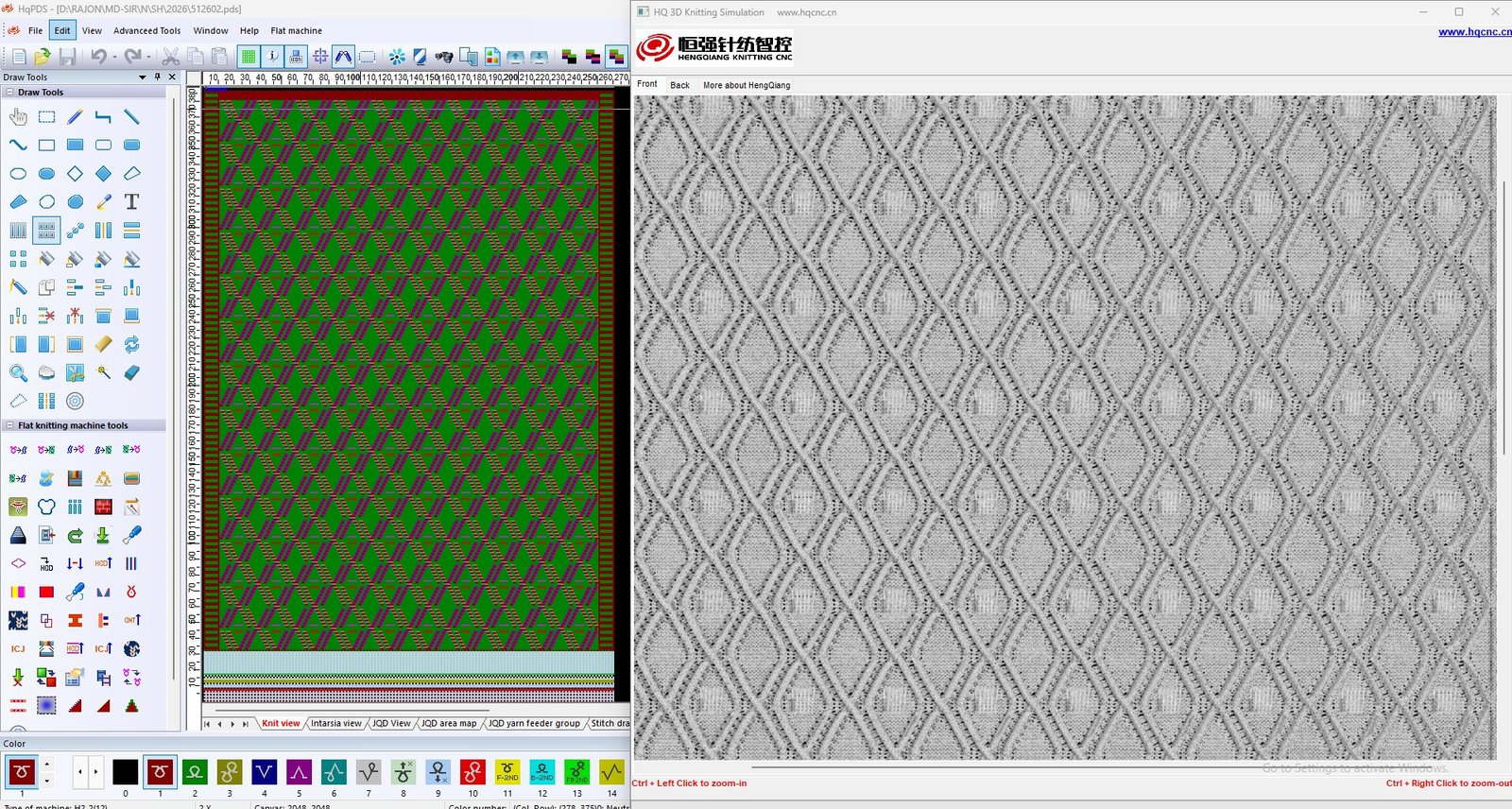Viewport: 1512px width, 809px height.
Task: Click the filled diamond shape tool
Action: 103,174
